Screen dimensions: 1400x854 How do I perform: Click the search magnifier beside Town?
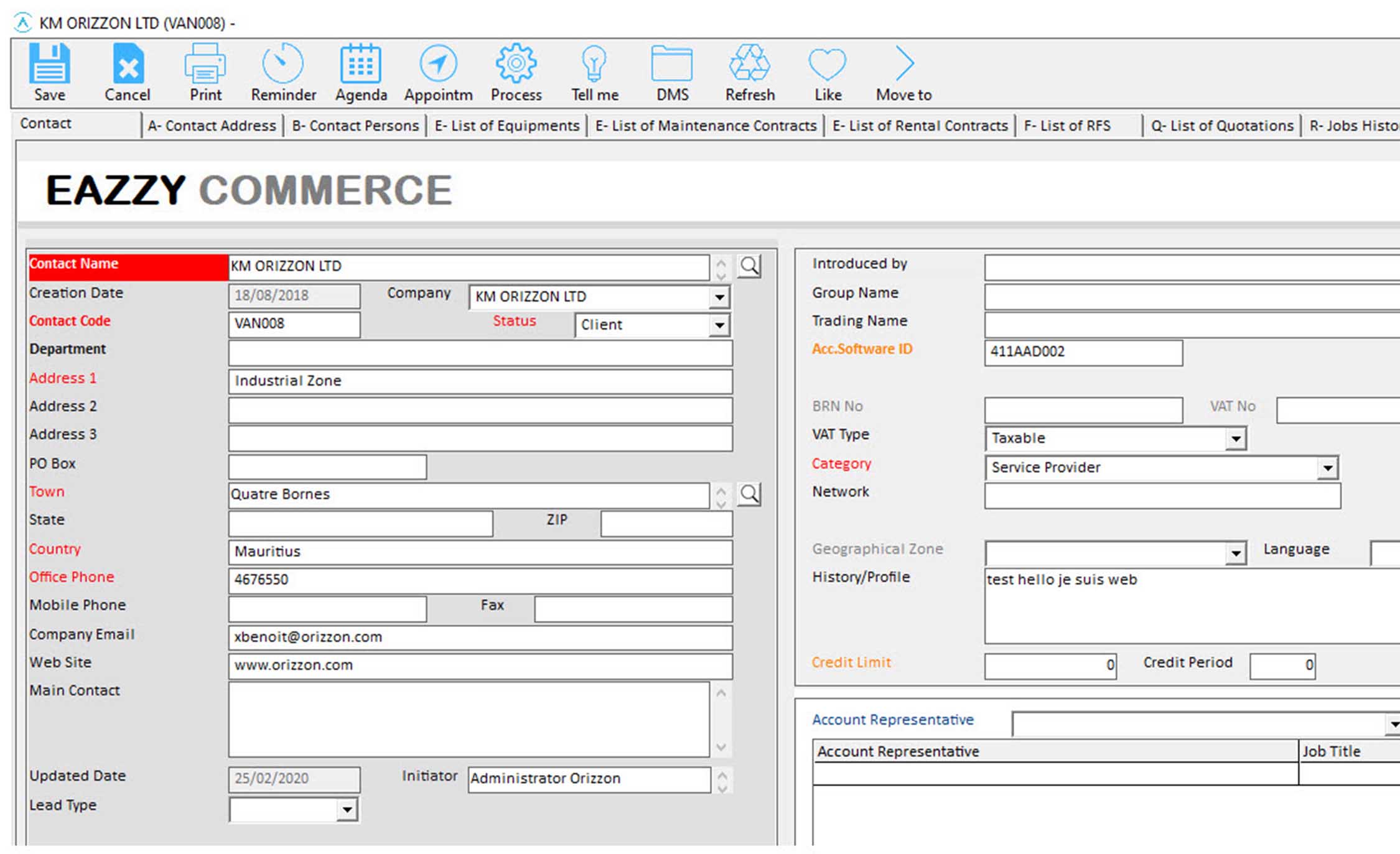[x=749, y=494]
